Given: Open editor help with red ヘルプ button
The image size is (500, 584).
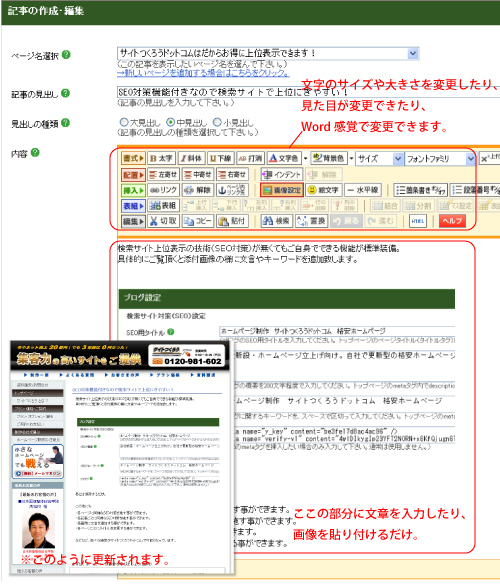Looking at the screenshot, I should click(x=452, y=221).
